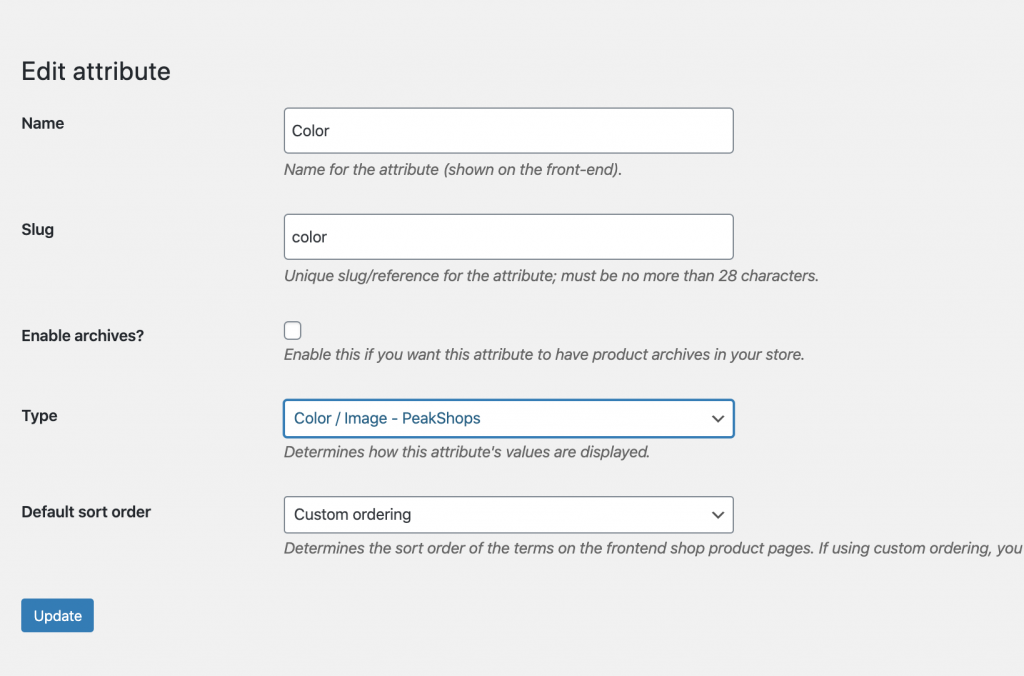Screen dimensions: 1024x676
Task: Click the chevron arrow on Type dropdown
Action: click(x=718, y=419)
